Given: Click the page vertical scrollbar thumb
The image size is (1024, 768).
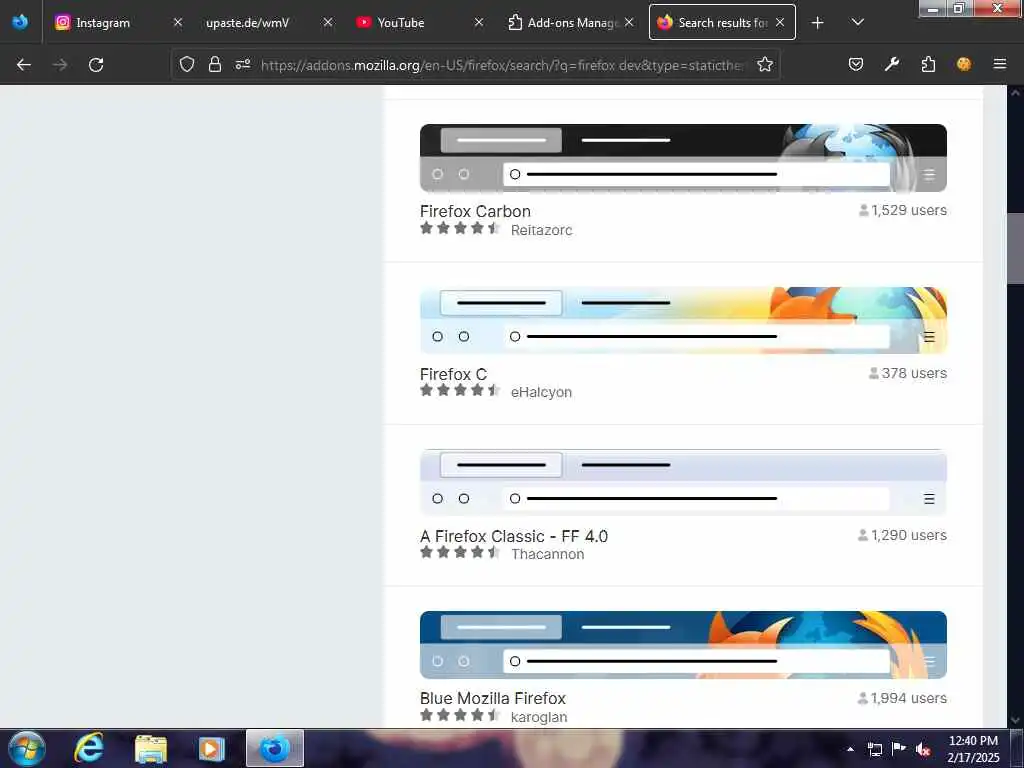Looking at the screenshot, I should click(1015, 248).
